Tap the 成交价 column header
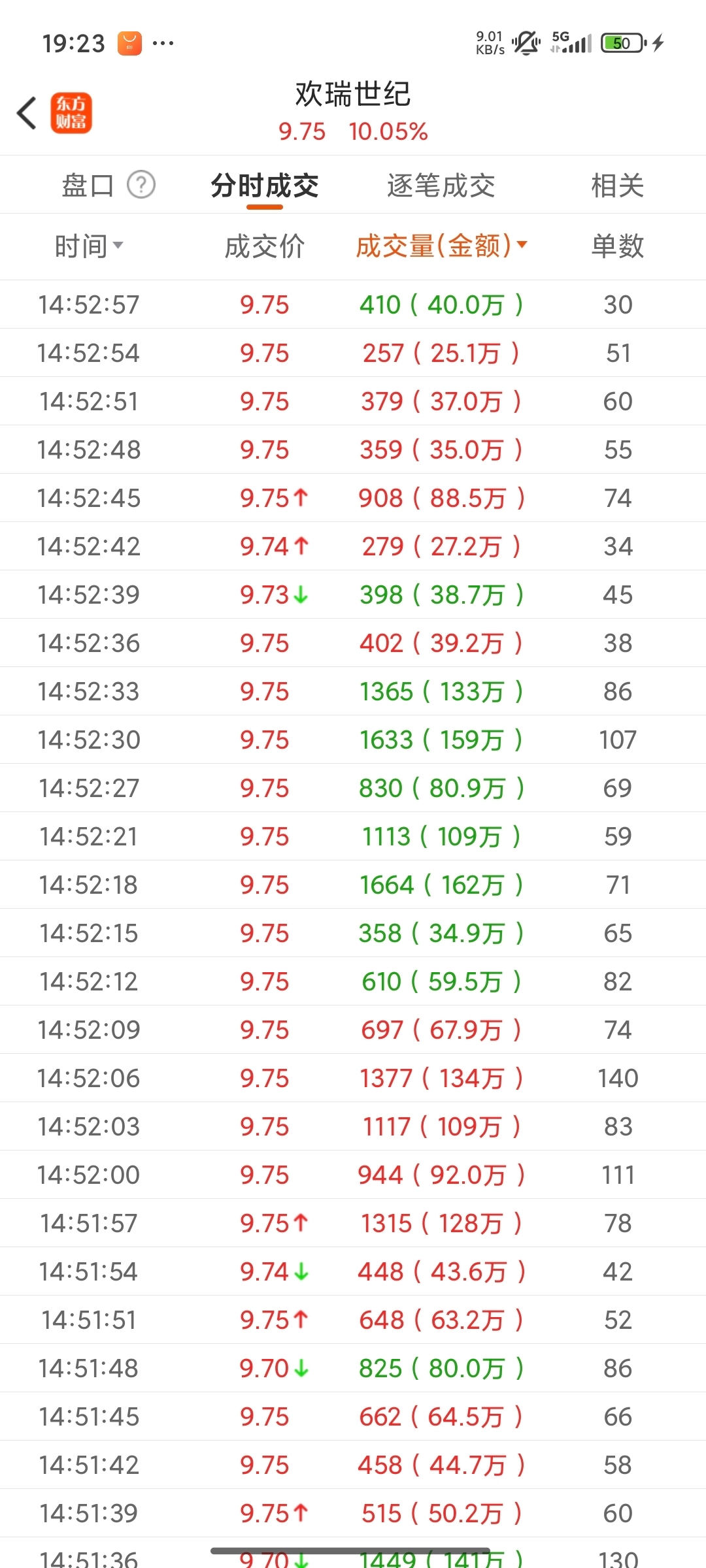 (x=264, y=246)
